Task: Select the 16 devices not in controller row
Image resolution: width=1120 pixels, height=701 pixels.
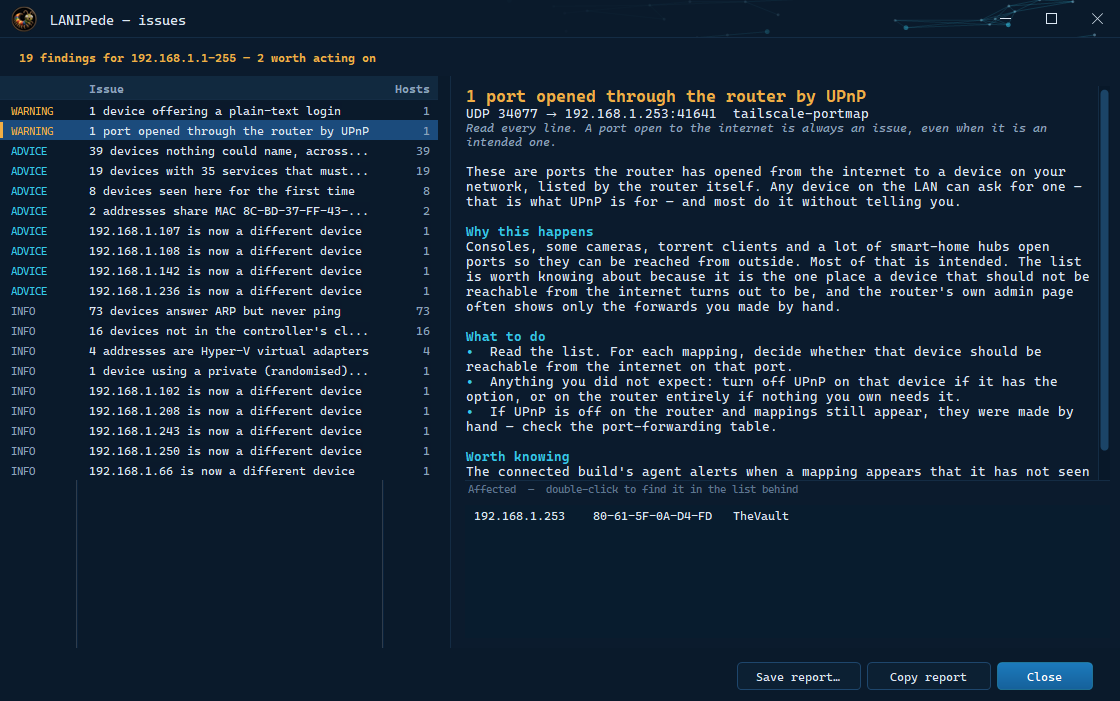Action: [219, 331]
